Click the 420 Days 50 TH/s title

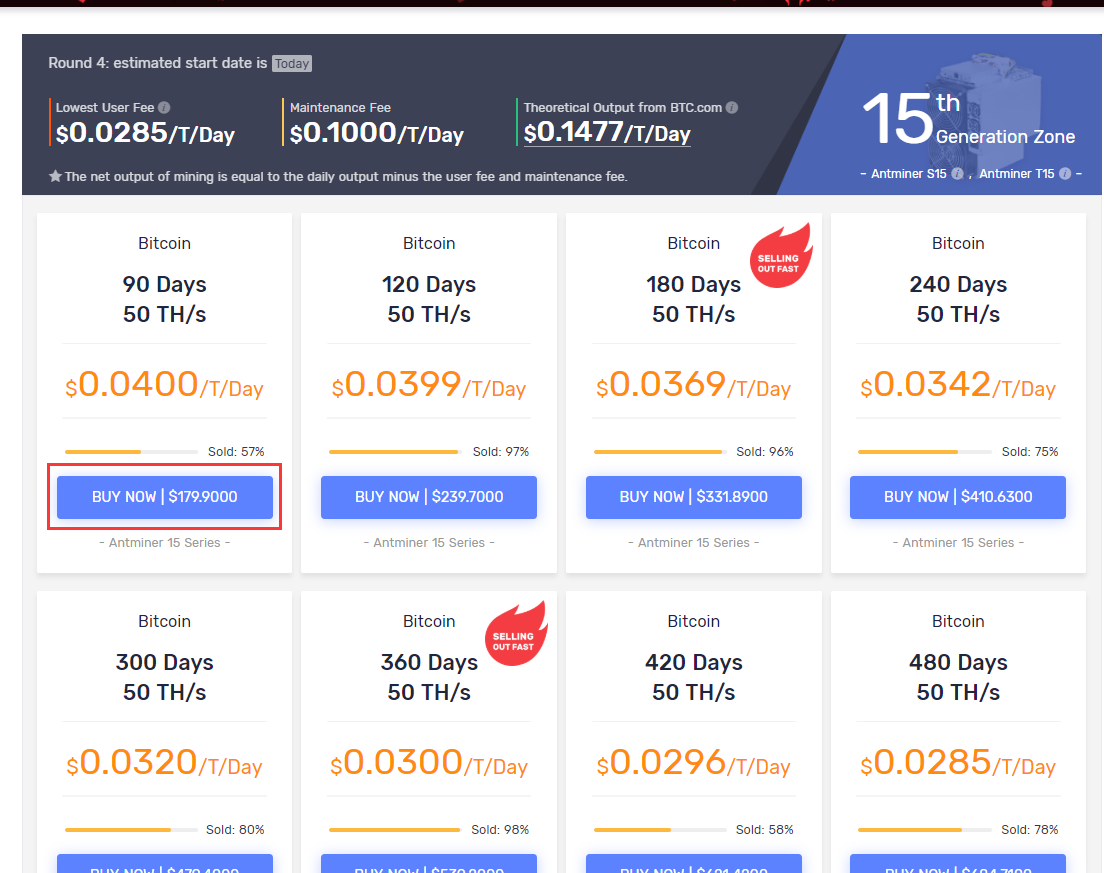point(694,677)
